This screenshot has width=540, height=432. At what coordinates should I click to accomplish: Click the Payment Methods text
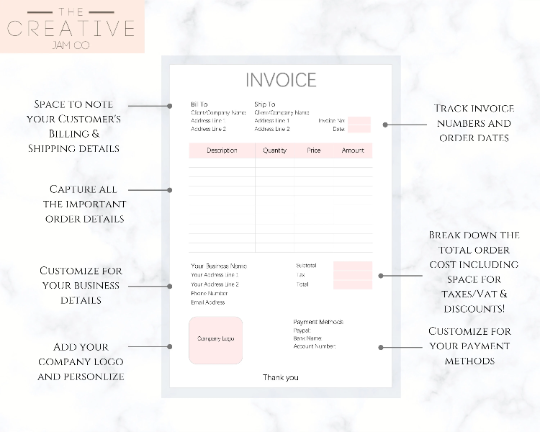(x=318, y=322)
